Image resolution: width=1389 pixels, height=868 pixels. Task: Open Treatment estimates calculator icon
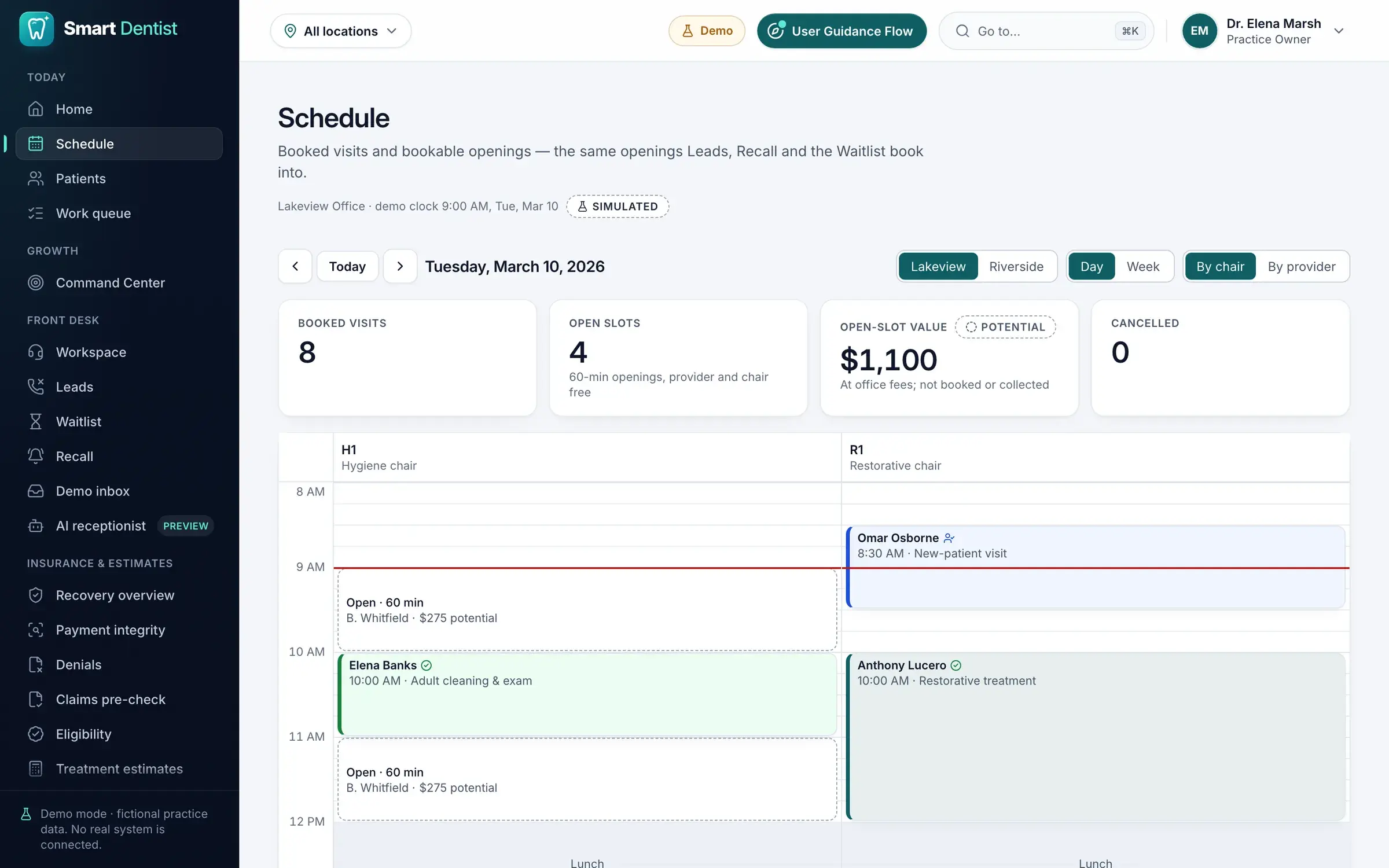click(x=36, y=768)
